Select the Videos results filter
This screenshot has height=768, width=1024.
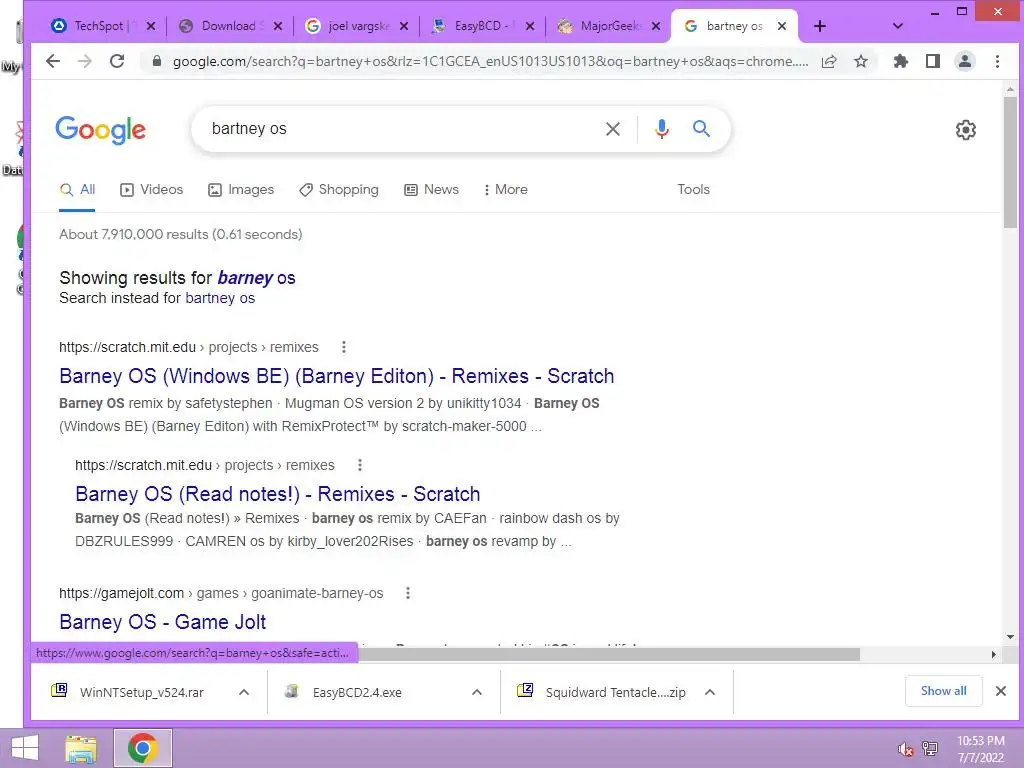(x=152, y=189)
